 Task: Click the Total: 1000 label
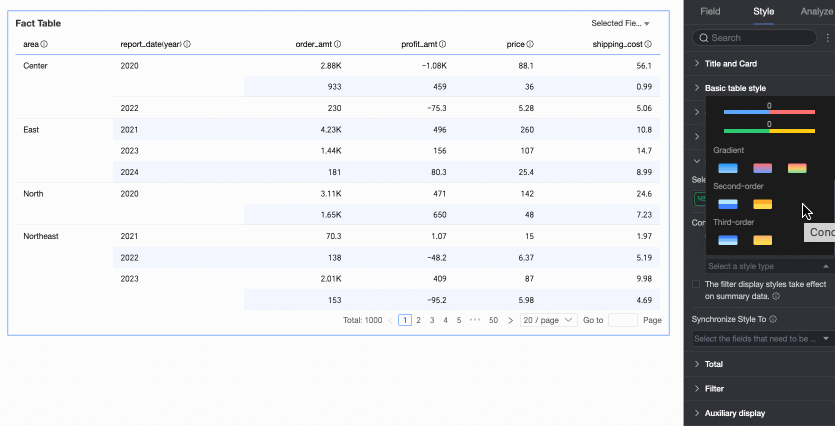click(363, 321)
